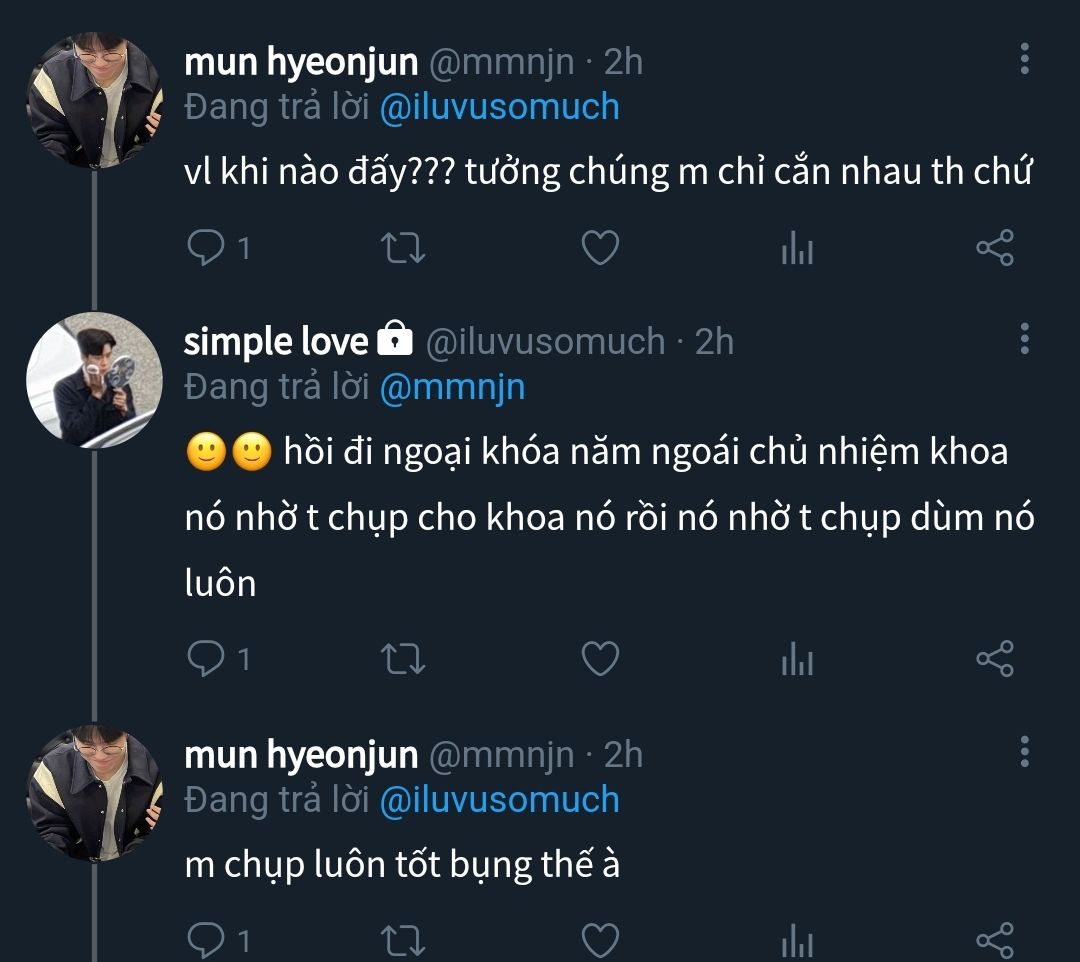Open more options on simple love tweet

click(x=1024, y=340)
